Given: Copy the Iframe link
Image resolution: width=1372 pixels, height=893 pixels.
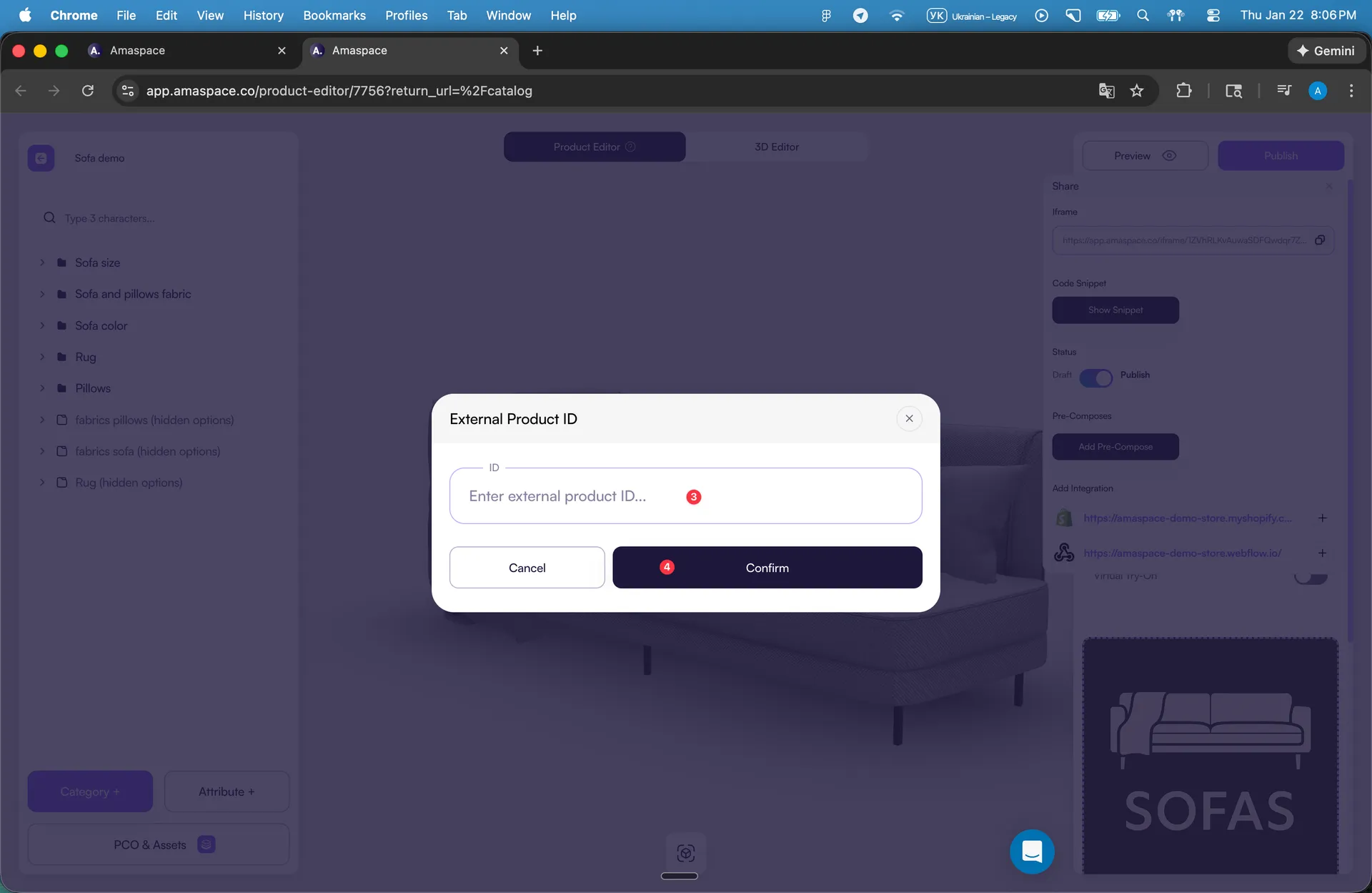Looking at the screenshot, I should pyautogui.click(x=1321, y=240).
